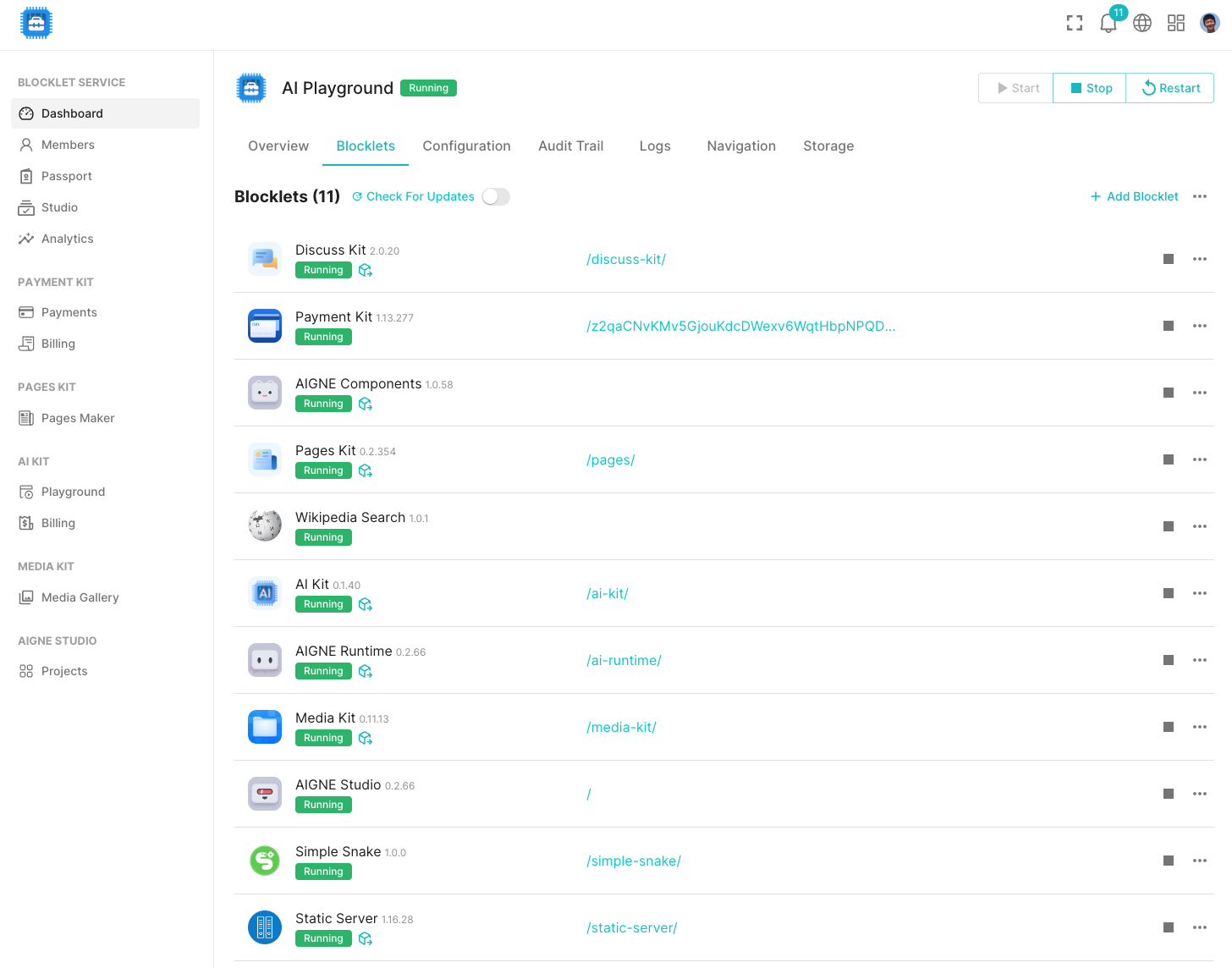This screenshot has width=1232, height=968.
Task: Open the /discuss-kit/ link
Action: (626, 260)
